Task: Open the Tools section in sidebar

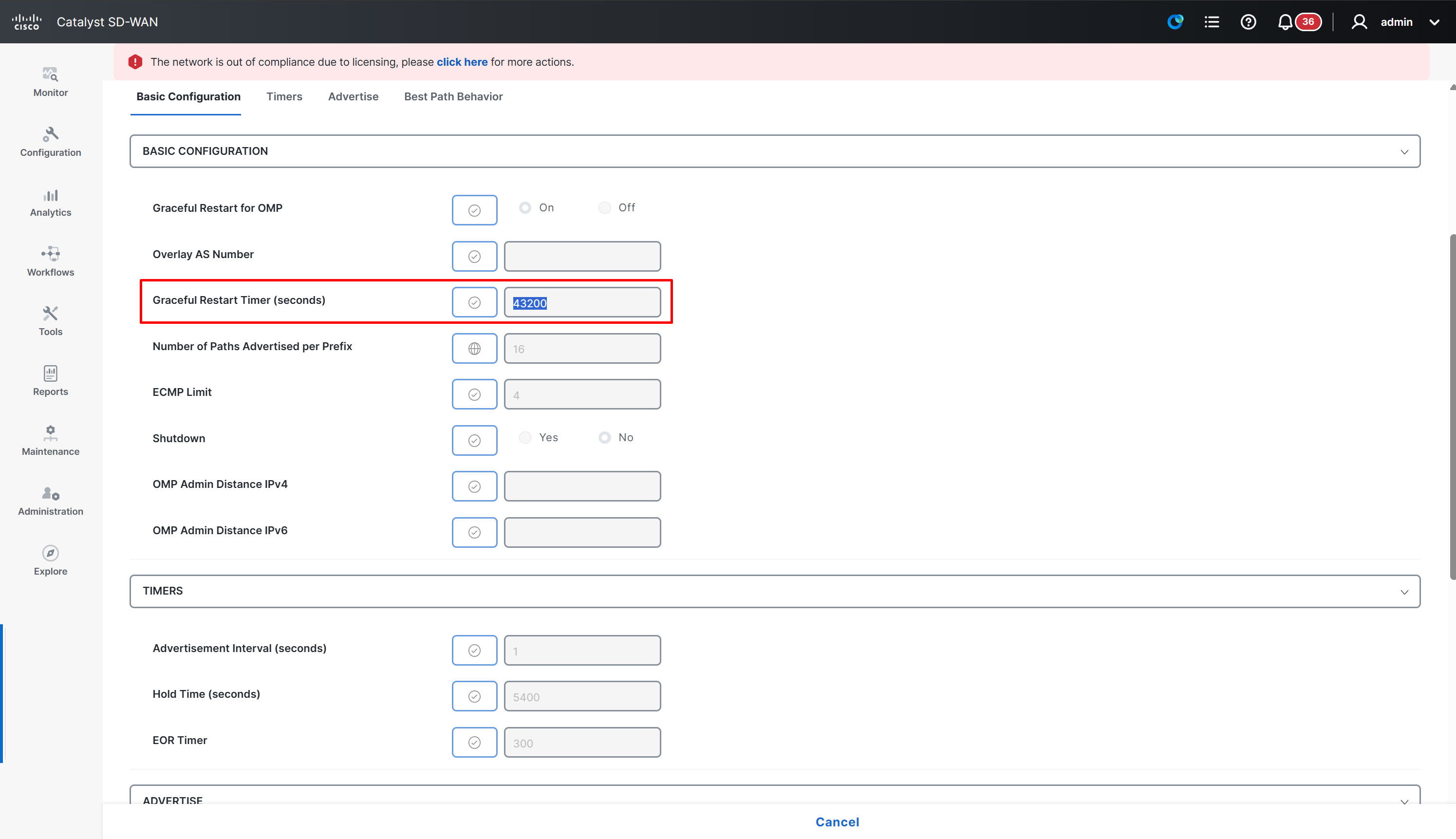Action: (51, 321)
